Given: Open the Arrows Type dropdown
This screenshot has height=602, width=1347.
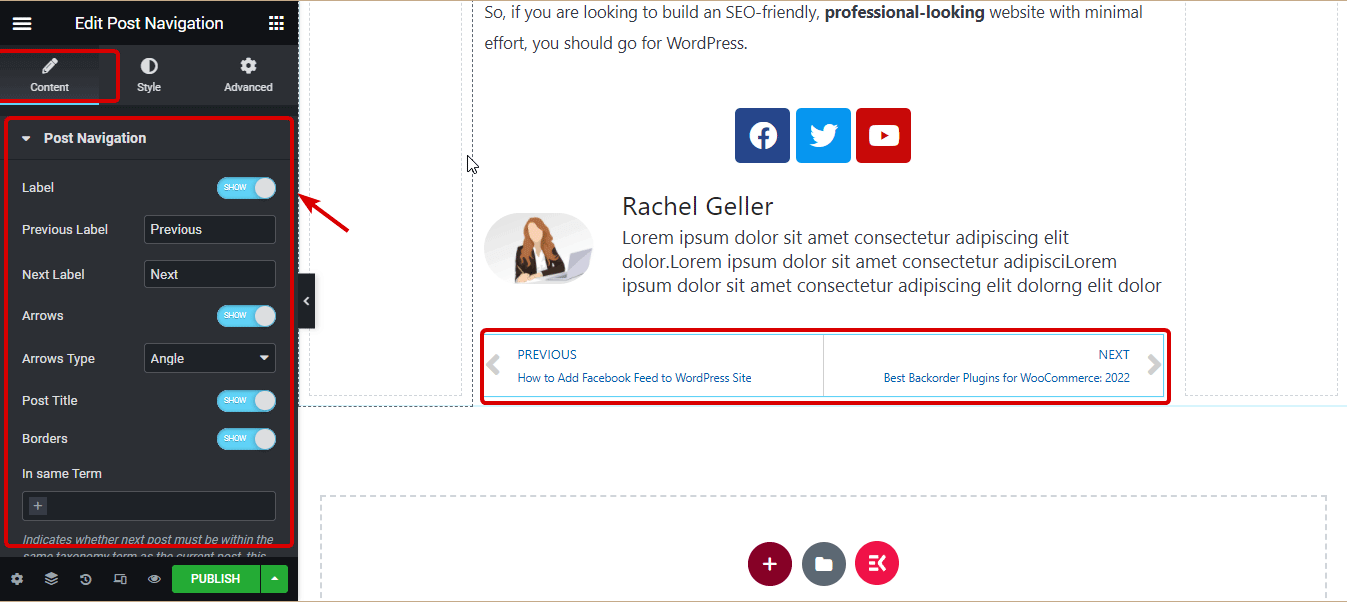Looking at the screenshot, I should [x=210, y=358].
